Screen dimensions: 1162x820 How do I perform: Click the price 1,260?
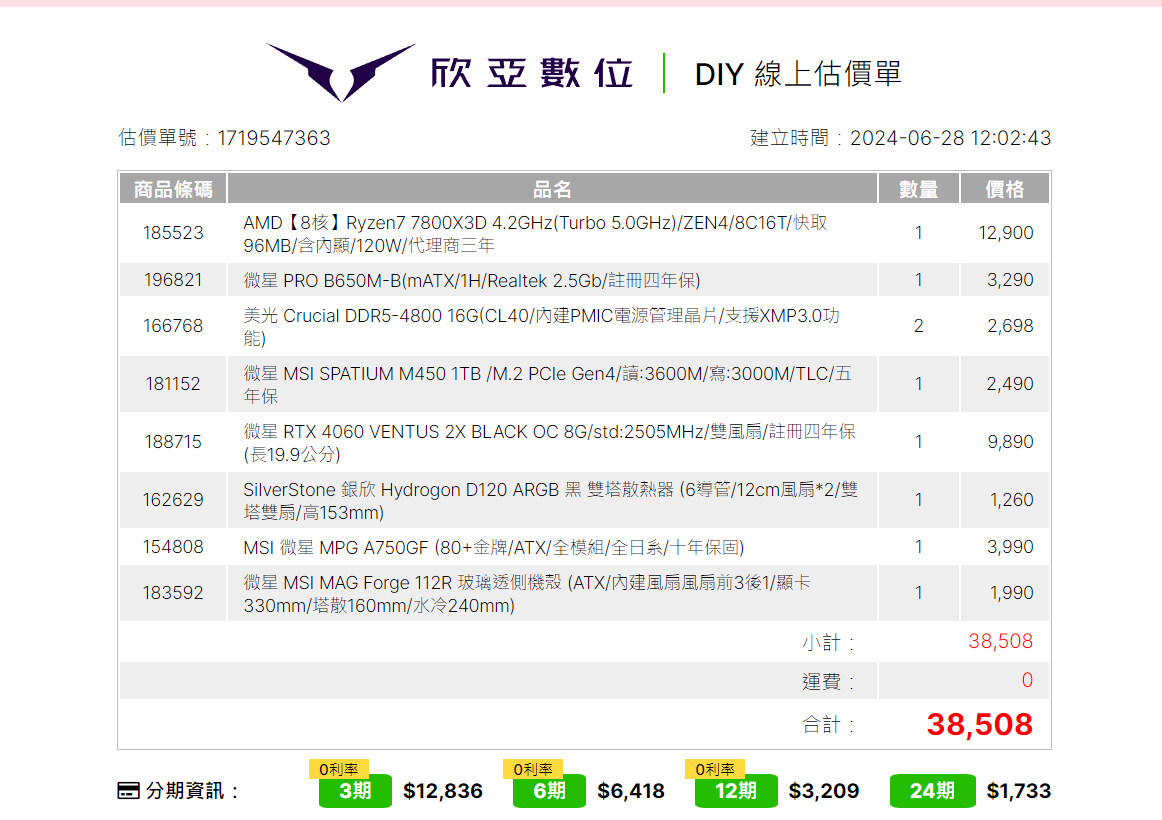click(1012, 499)
